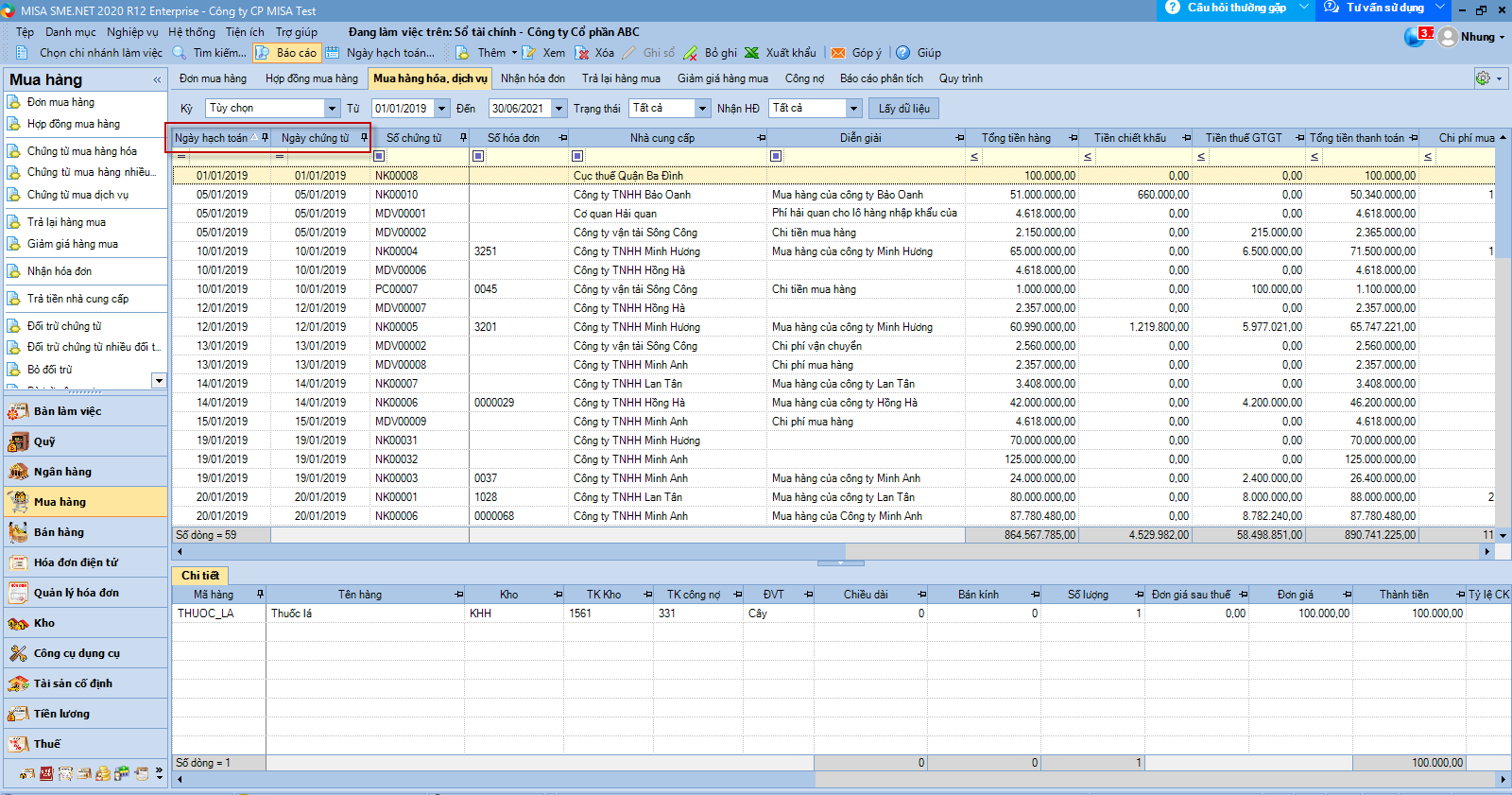Click the Nhà cung cấp filter field
Screen dimensions: 1512x795
[675, 156]
